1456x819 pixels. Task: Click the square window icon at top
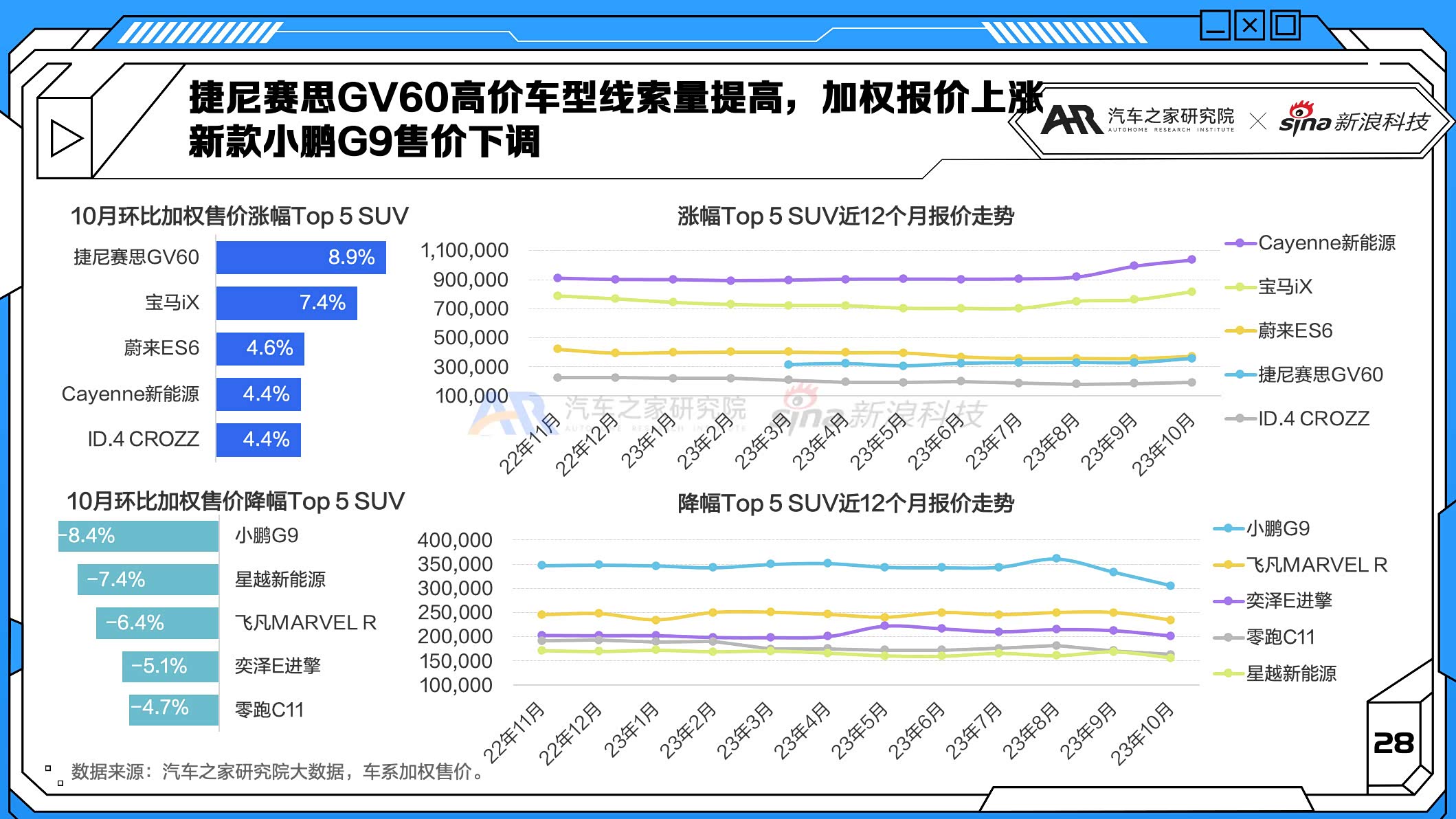(x=1285, y=26)
